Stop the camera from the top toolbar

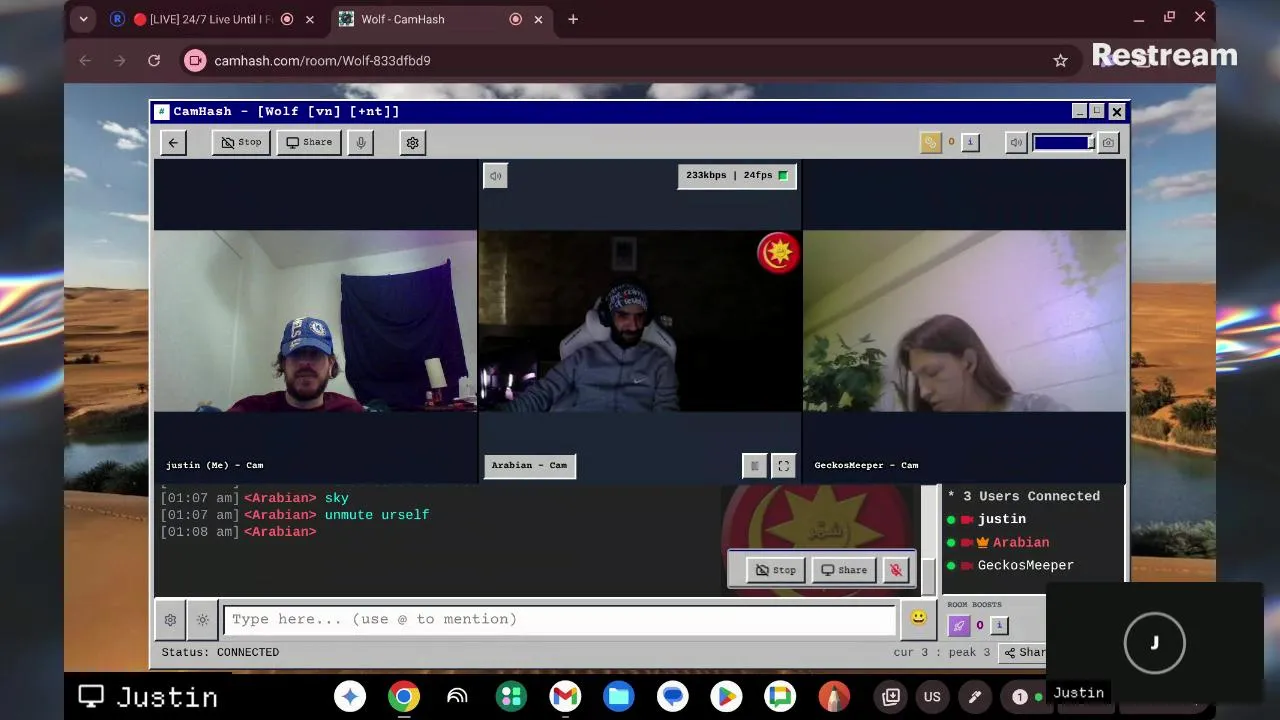tap(241, 143)
